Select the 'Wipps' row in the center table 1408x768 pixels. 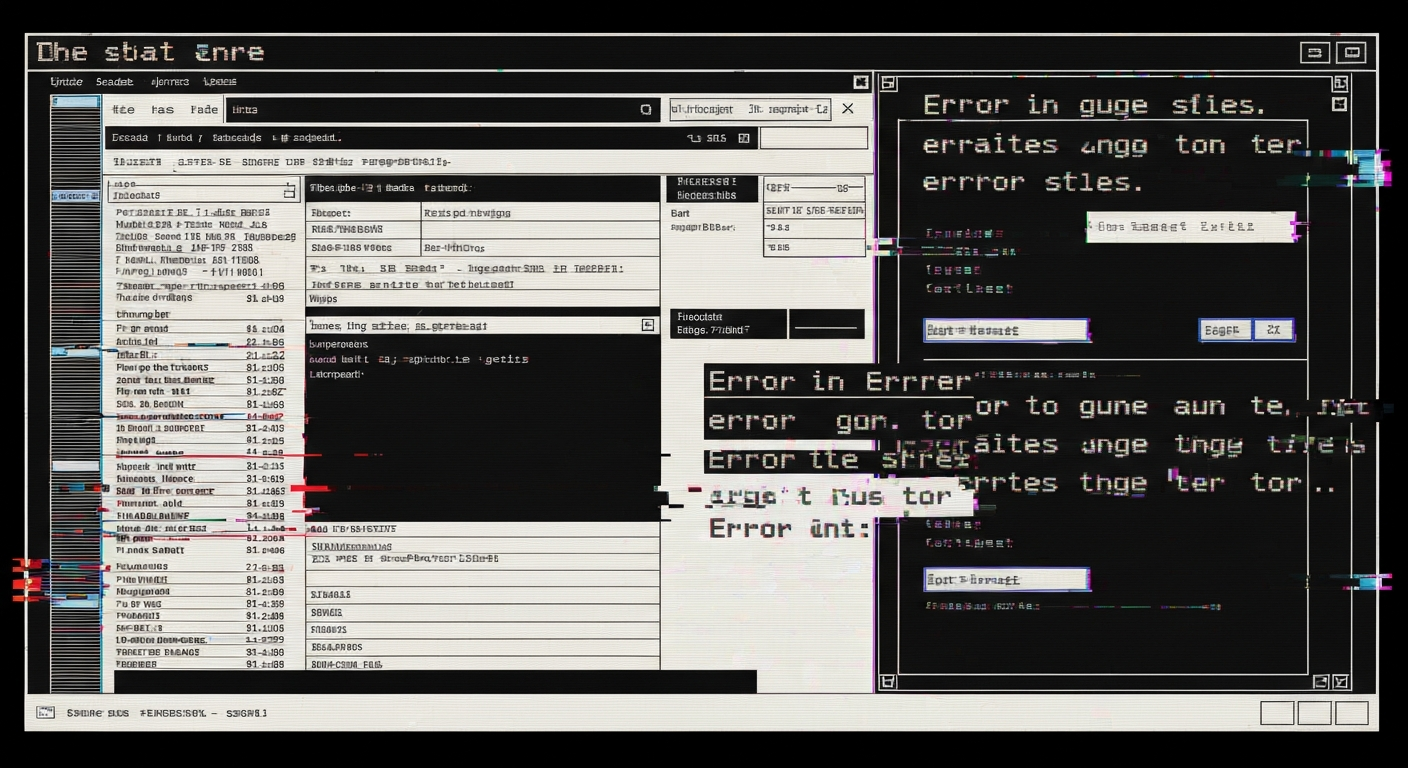(x=482, y=299)
